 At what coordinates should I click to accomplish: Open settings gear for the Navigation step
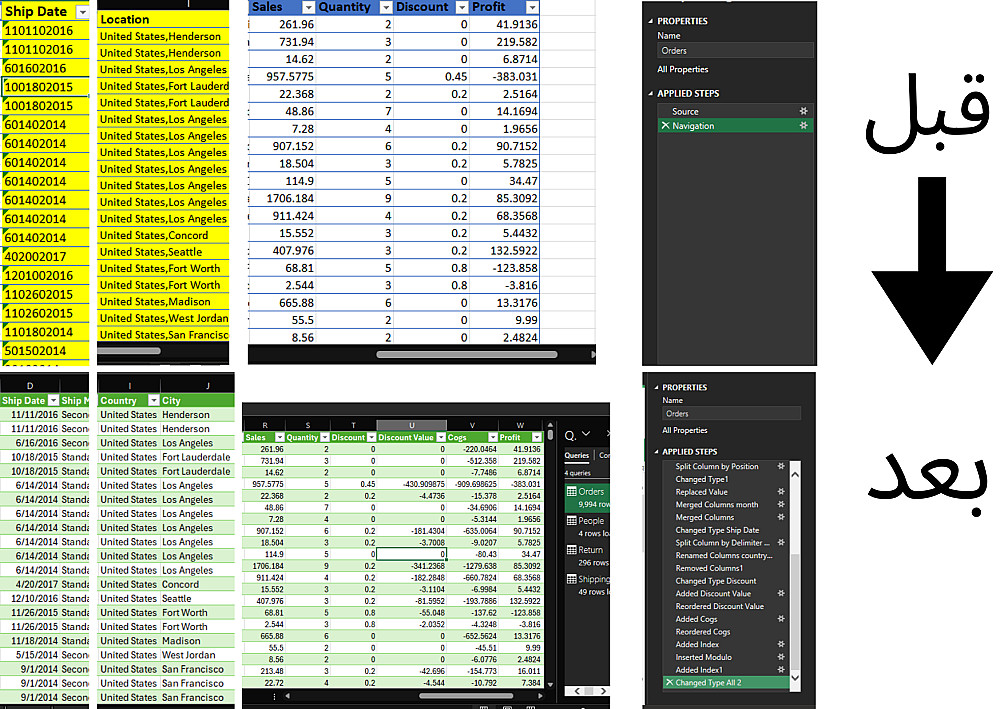803,126
